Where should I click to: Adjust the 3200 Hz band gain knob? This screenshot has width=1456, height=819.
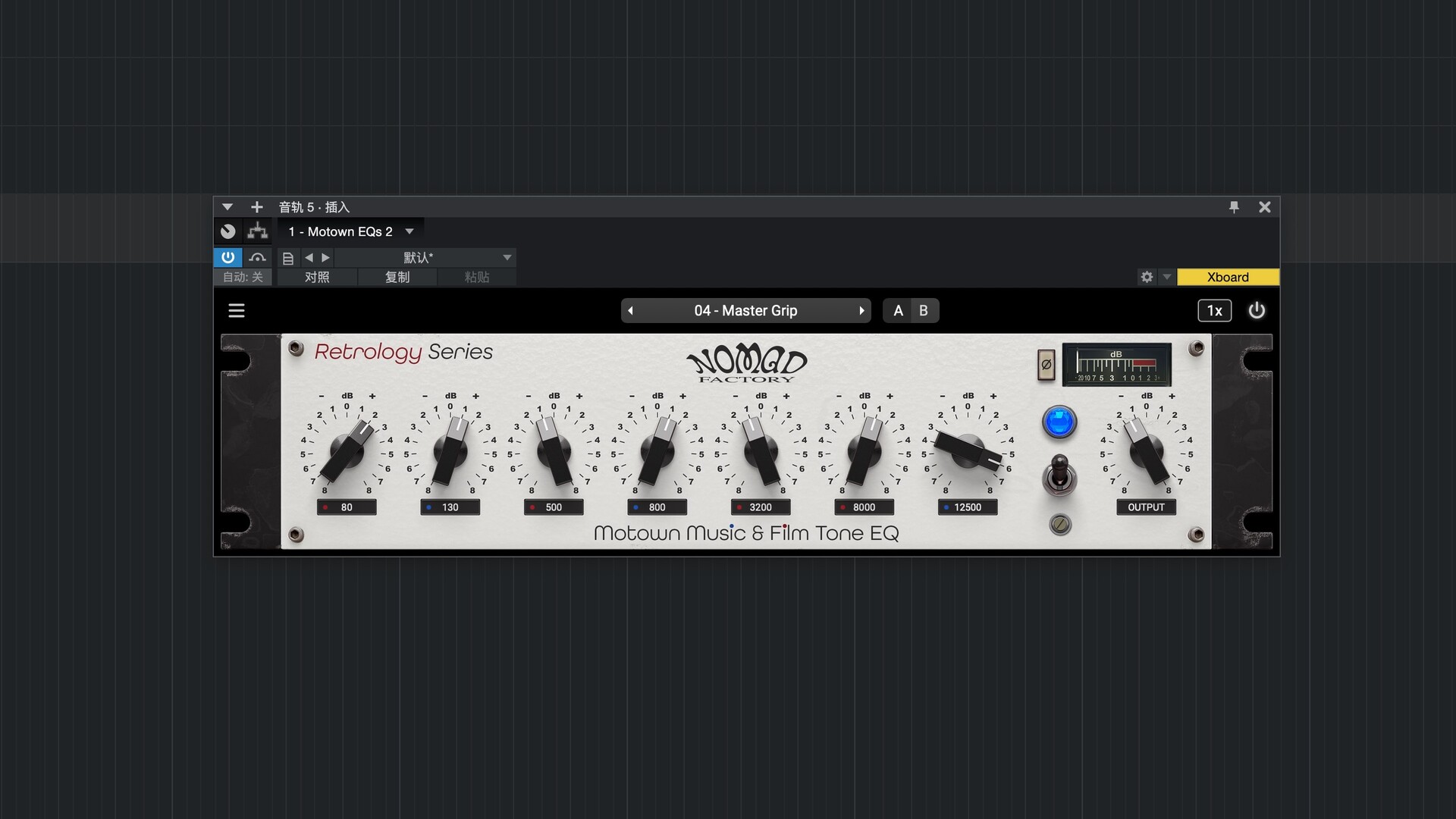pyautogui.click(x=761, y=452)
